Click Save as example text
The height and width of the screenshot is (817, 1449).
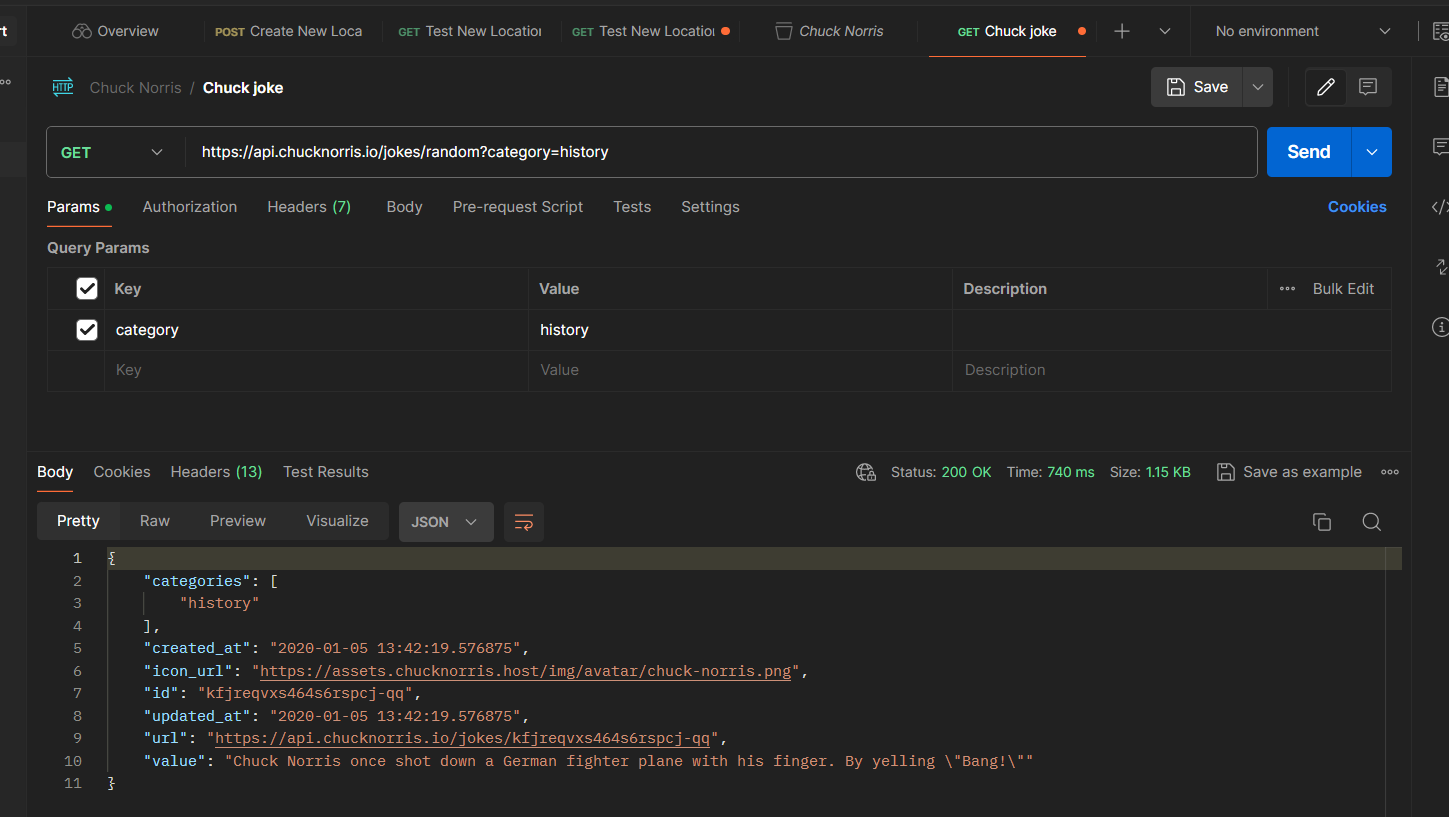click(x=1302, y=472)
